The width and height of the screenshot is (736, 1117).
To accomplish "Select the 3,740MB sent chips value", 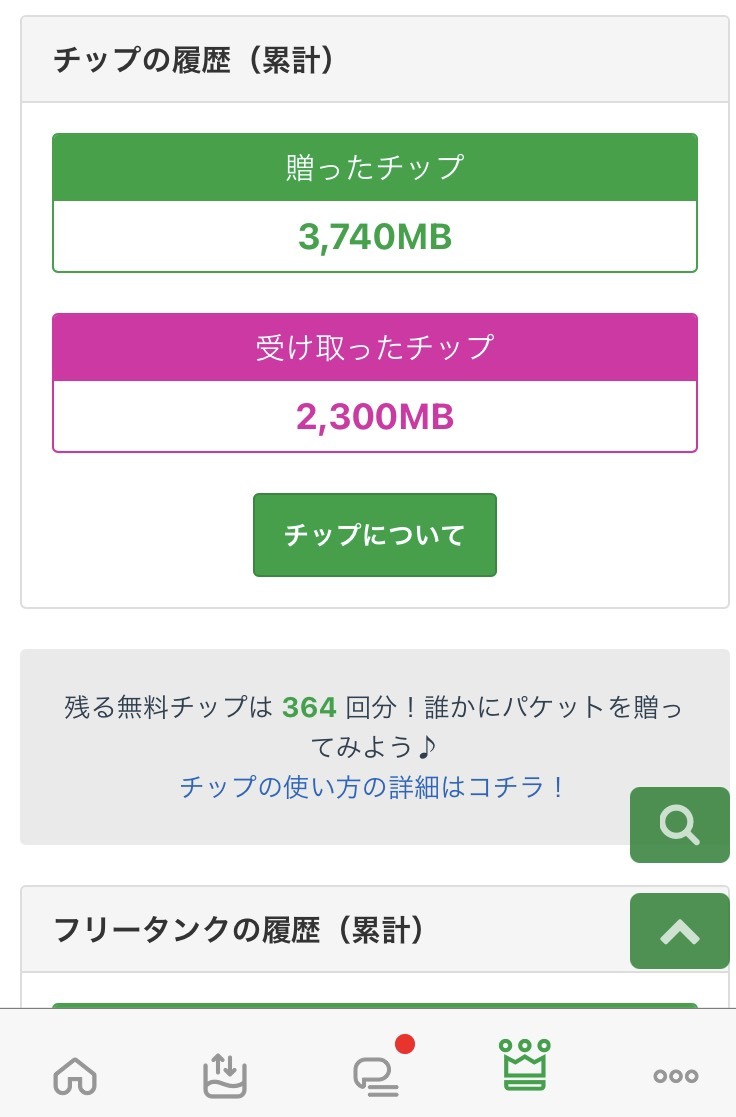I will coord(374,237).
